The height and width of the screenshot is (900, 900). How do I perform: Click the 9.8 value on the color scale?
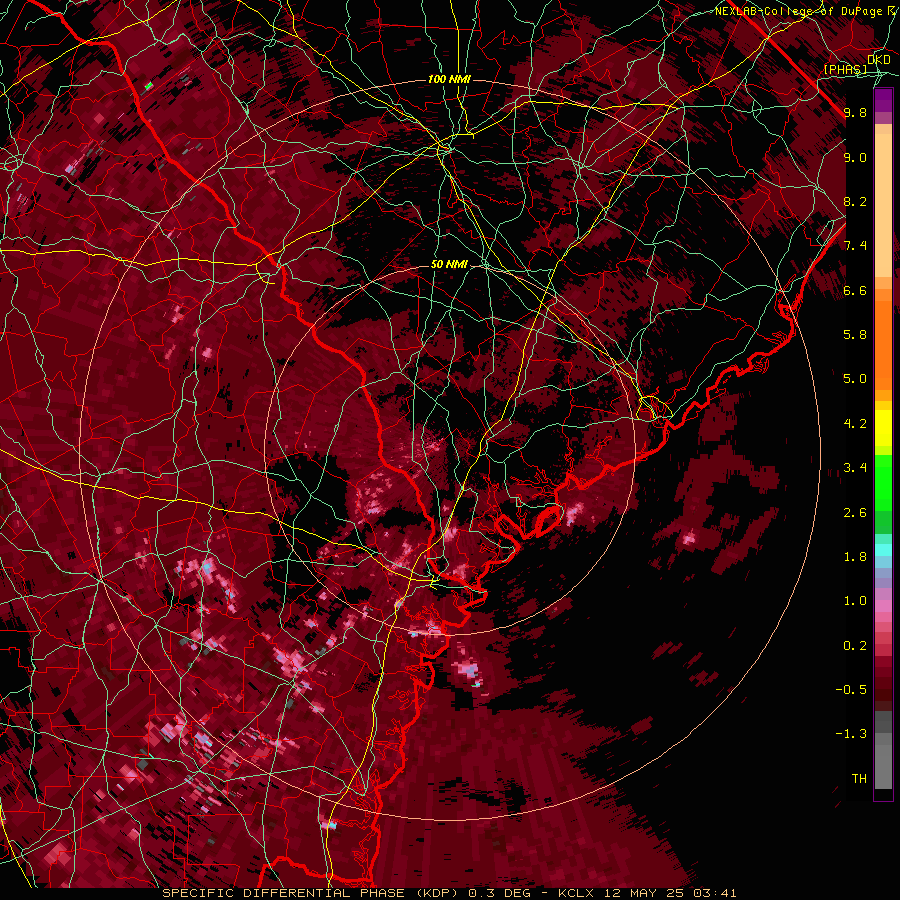[855, 112]
